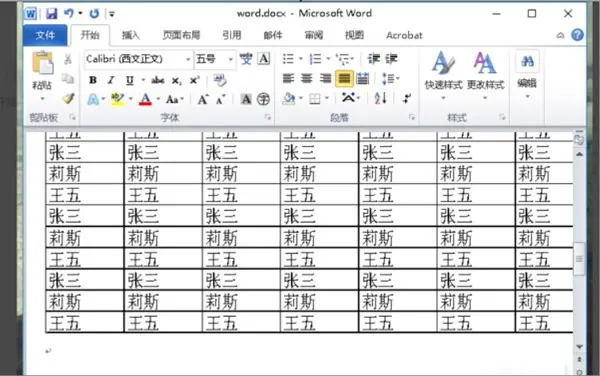The width and height of the screenshot is (600, 376).
Task: Center align the text
Action: [x=307, y=79]
